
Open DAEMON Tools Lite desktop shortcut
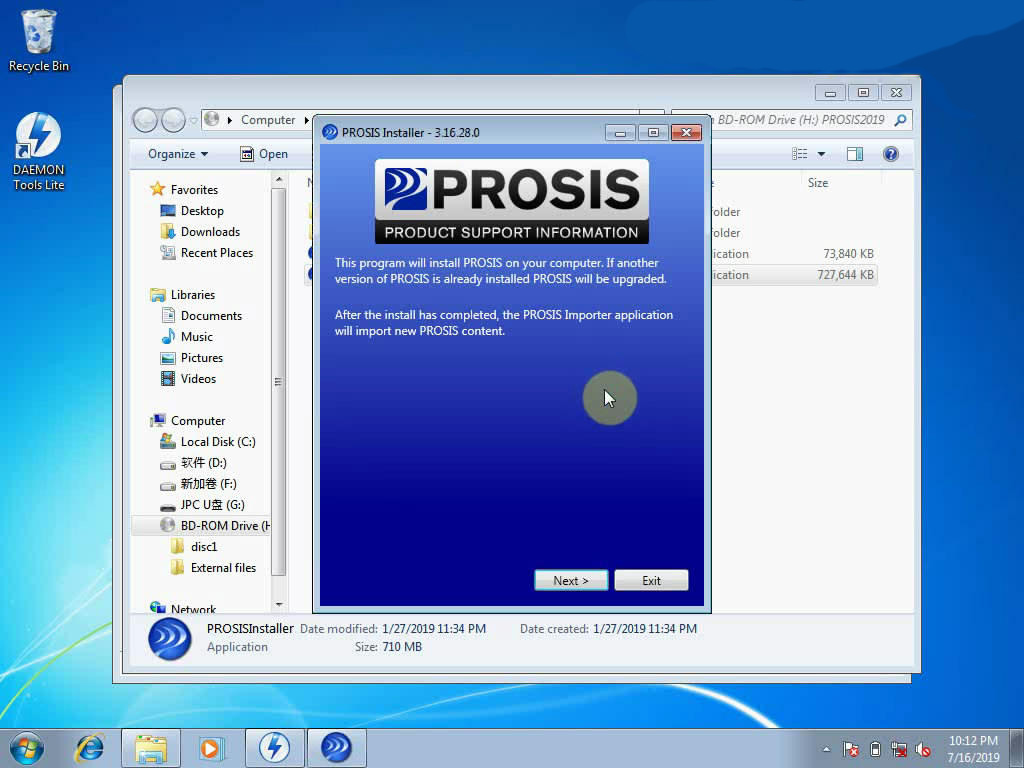click(39, 150)
